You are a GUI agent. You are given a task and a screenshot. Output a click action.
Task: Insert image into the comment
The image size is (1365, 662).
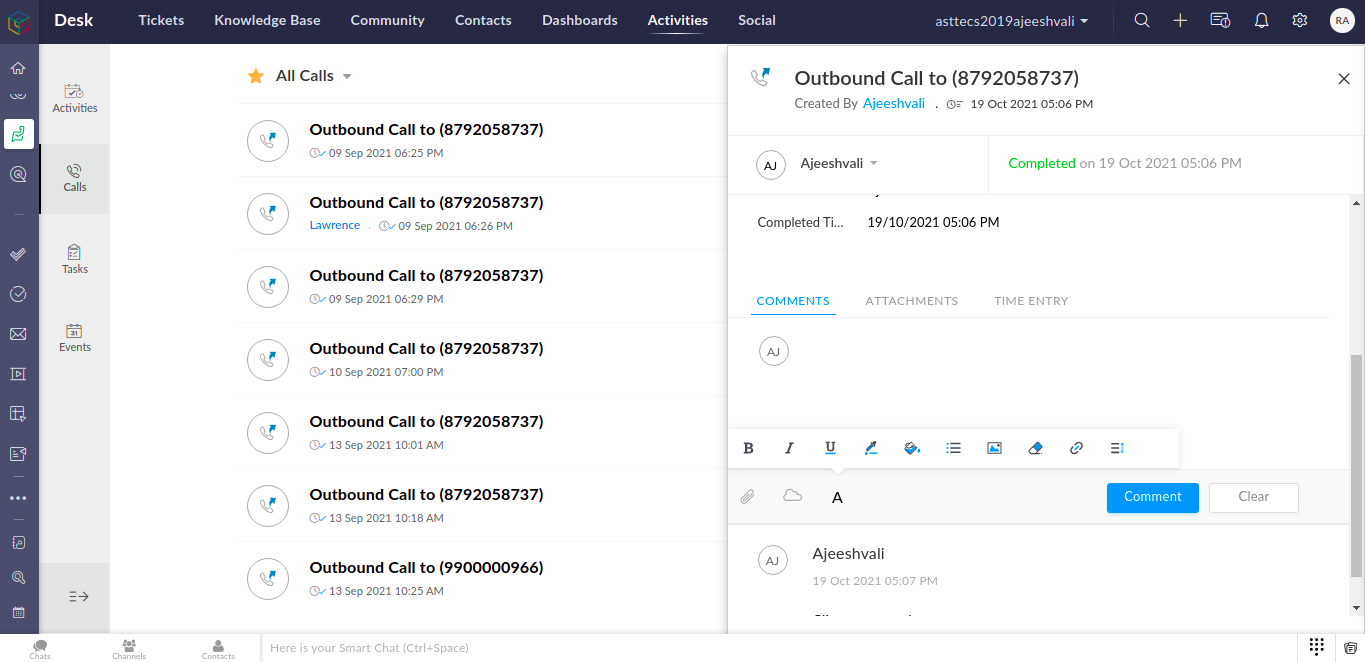(994, 448)
